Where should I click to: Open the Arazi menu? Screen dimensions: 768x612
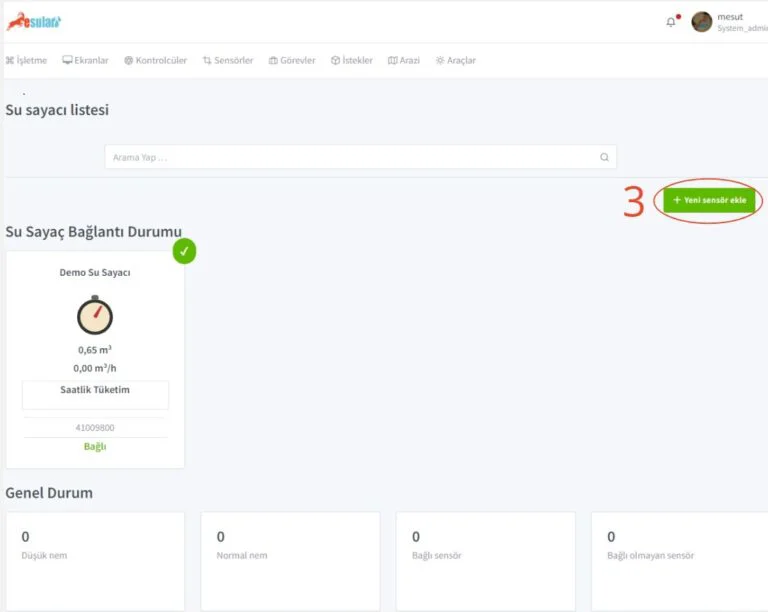(404, 60)
